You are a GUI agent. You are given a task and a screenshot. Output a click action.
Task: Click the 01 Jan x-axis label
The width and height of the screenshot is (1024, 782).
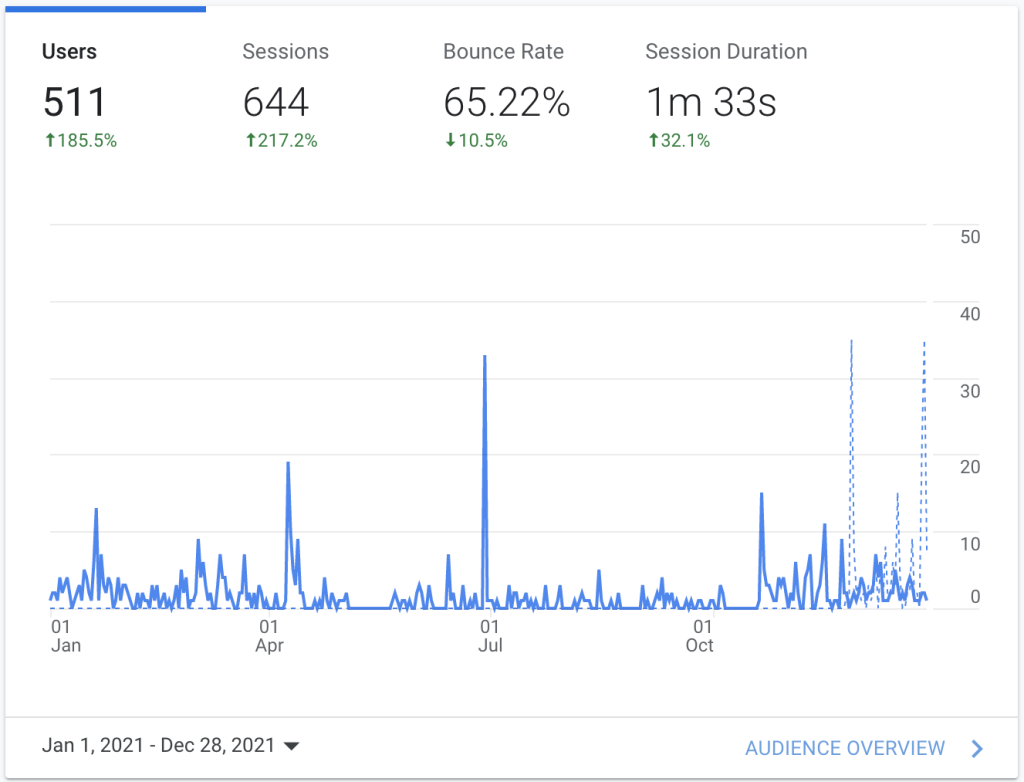(64, 636)
